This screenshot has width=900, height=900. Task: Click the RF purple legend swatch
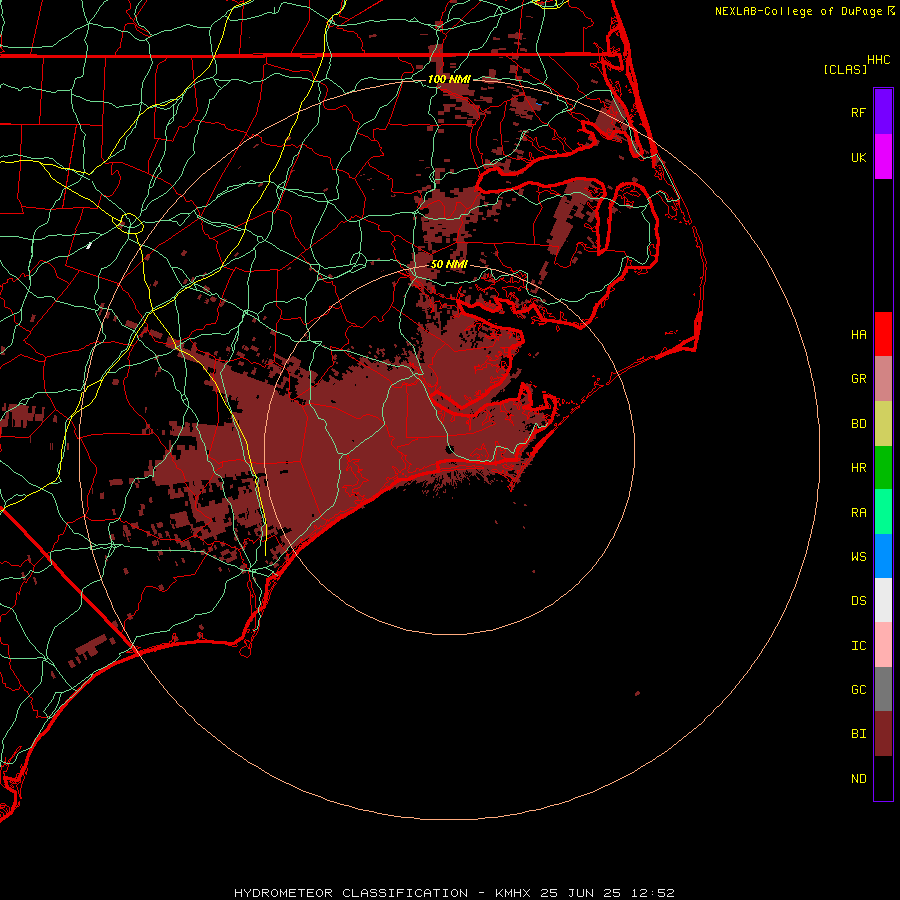(x=883, y=112)
